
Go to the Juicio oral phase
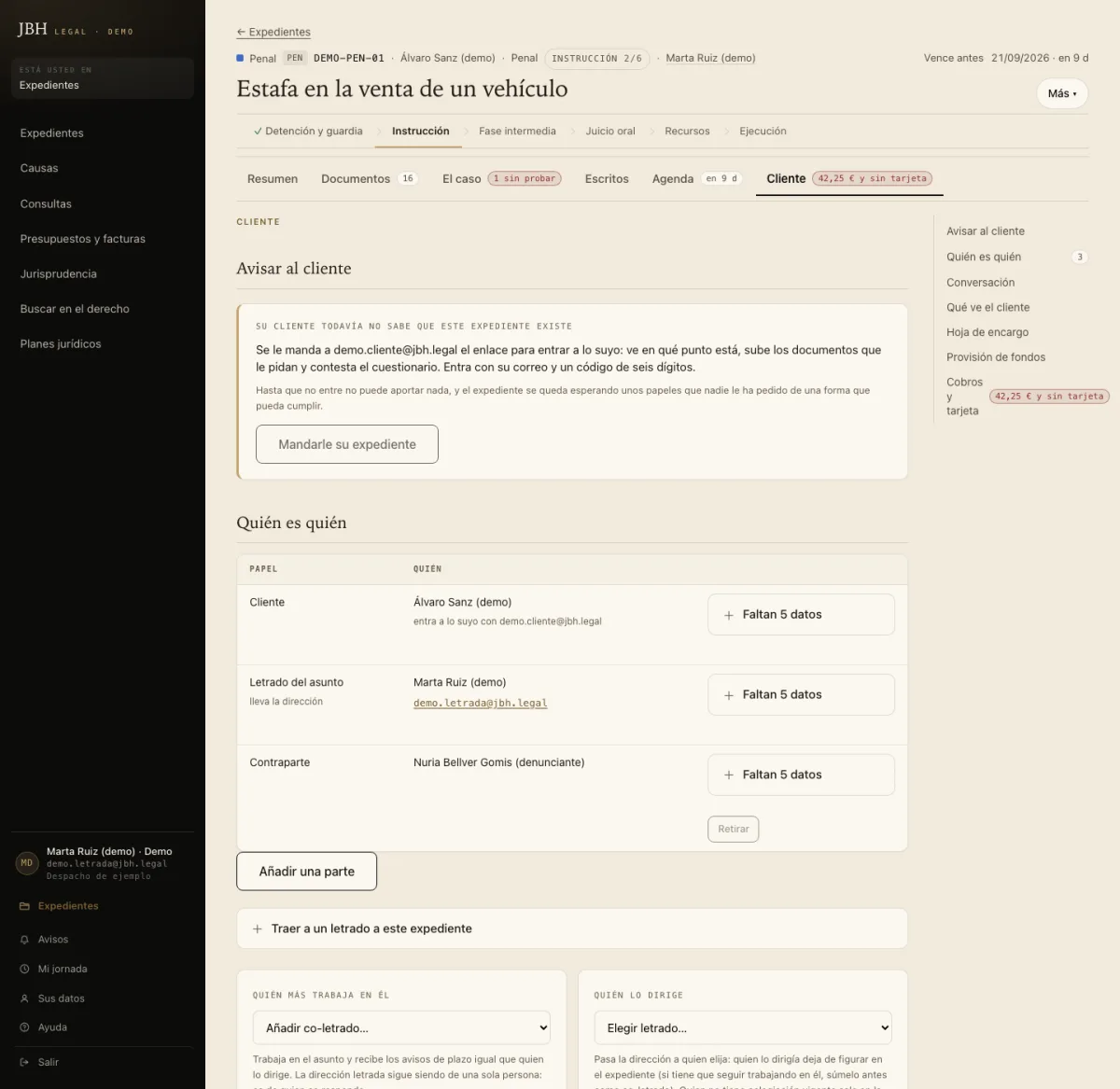coord(610,132)
